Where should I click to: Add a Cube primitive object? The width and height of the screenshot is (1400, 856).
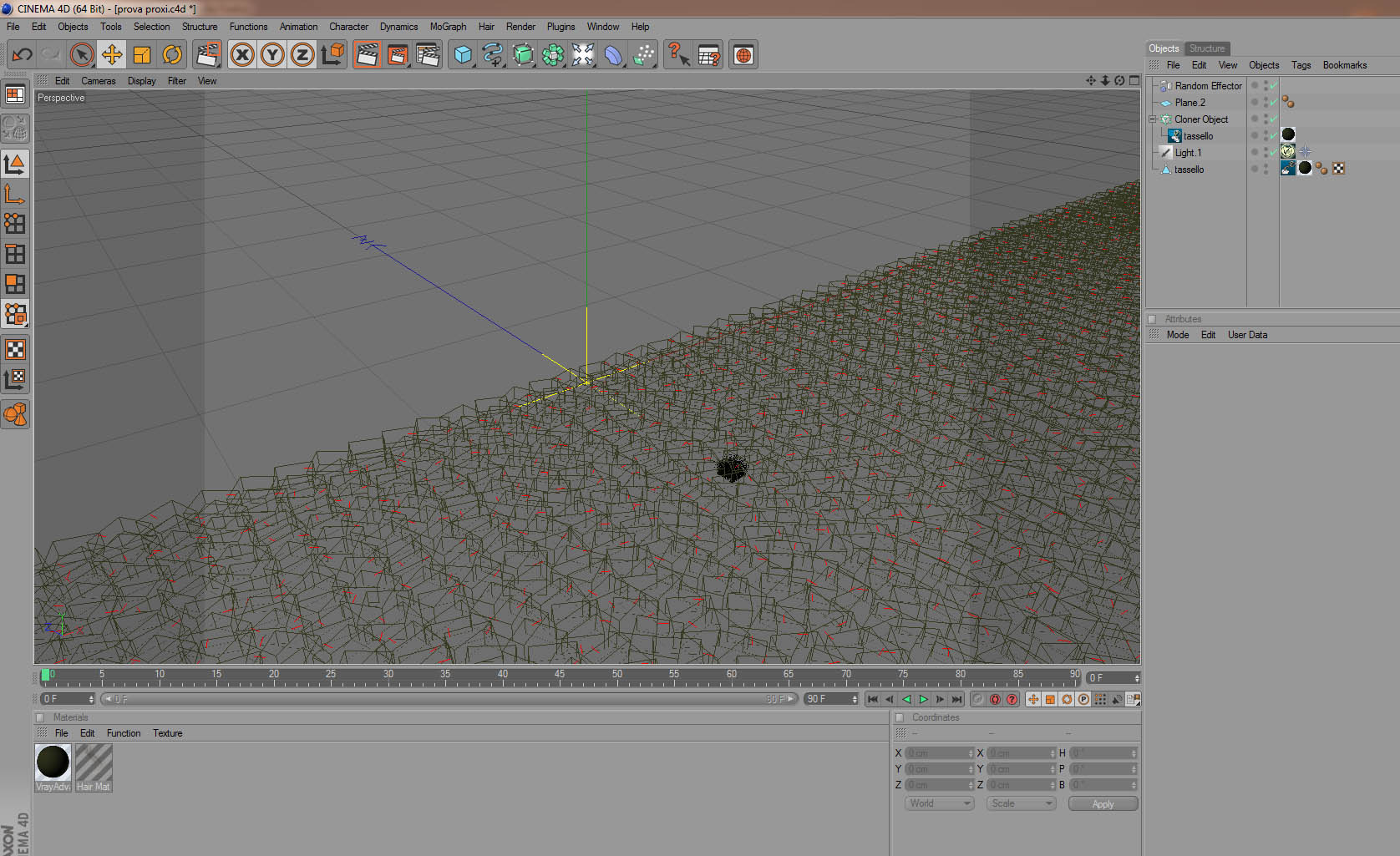pyautogui.click(x=463, y=55)
